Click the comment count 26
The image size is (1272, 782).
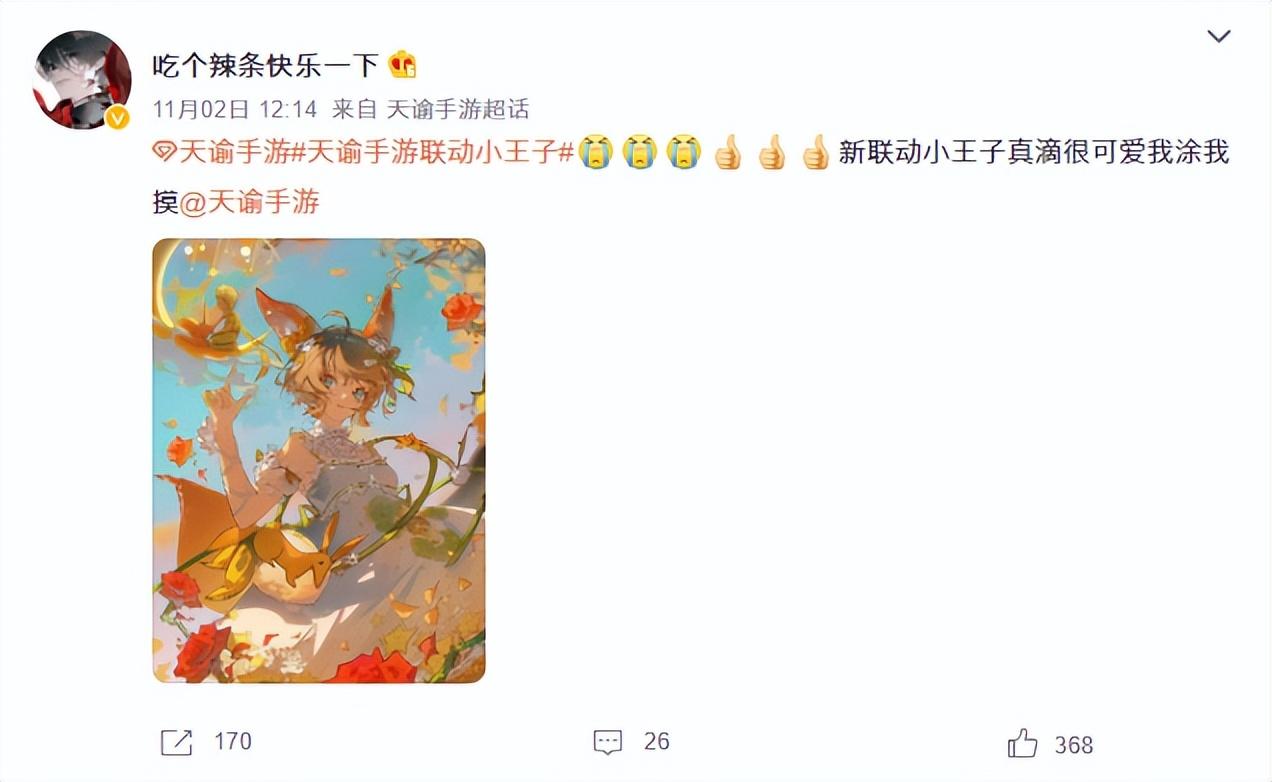656,742
